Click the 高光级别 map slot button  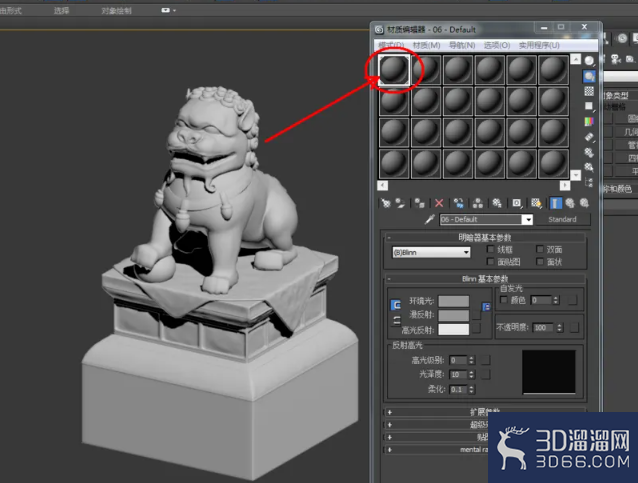coord(485,360)
